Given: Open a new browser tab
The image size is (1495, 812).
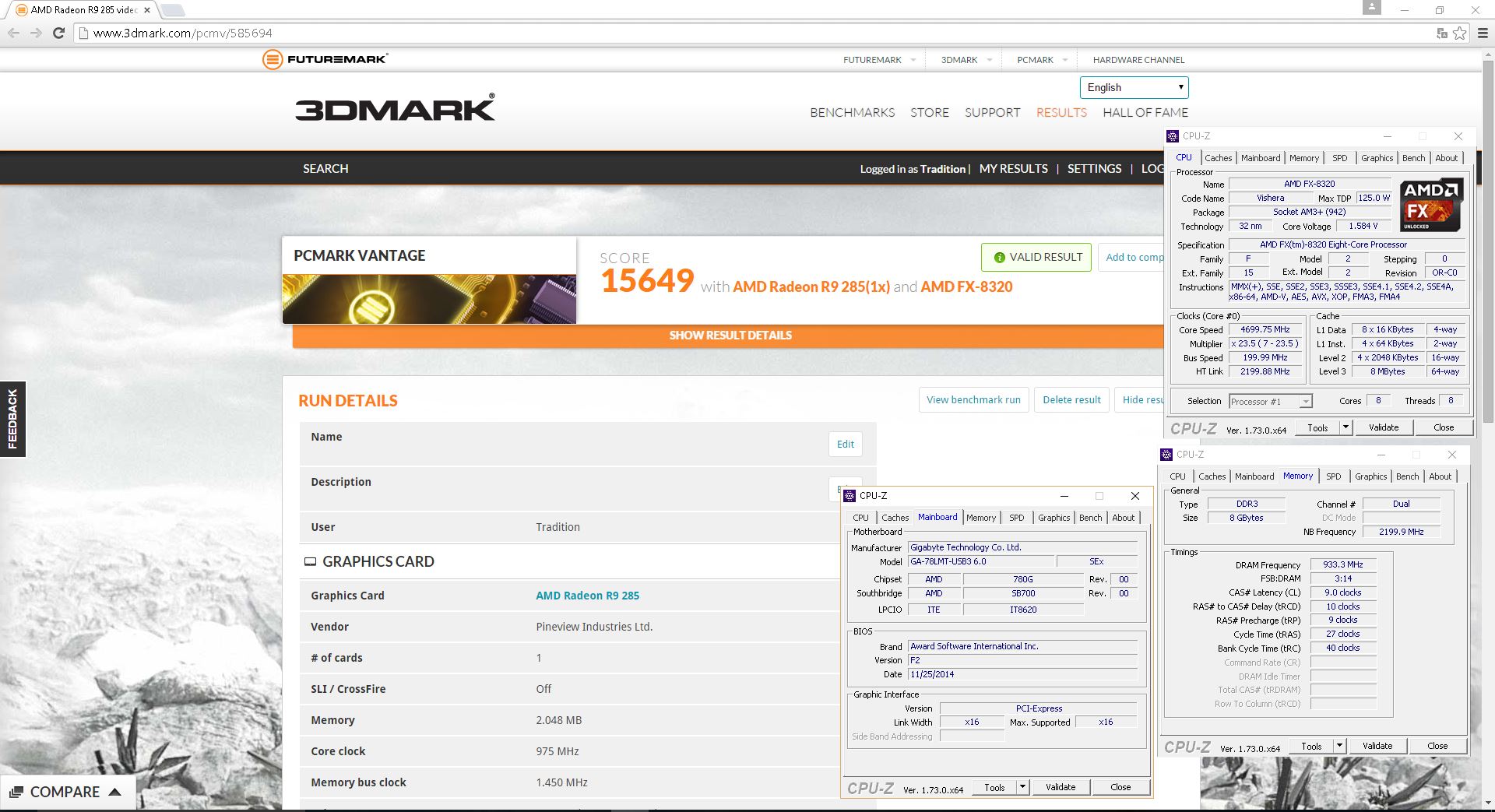Looking at the screenshot, I should point(172,10).
